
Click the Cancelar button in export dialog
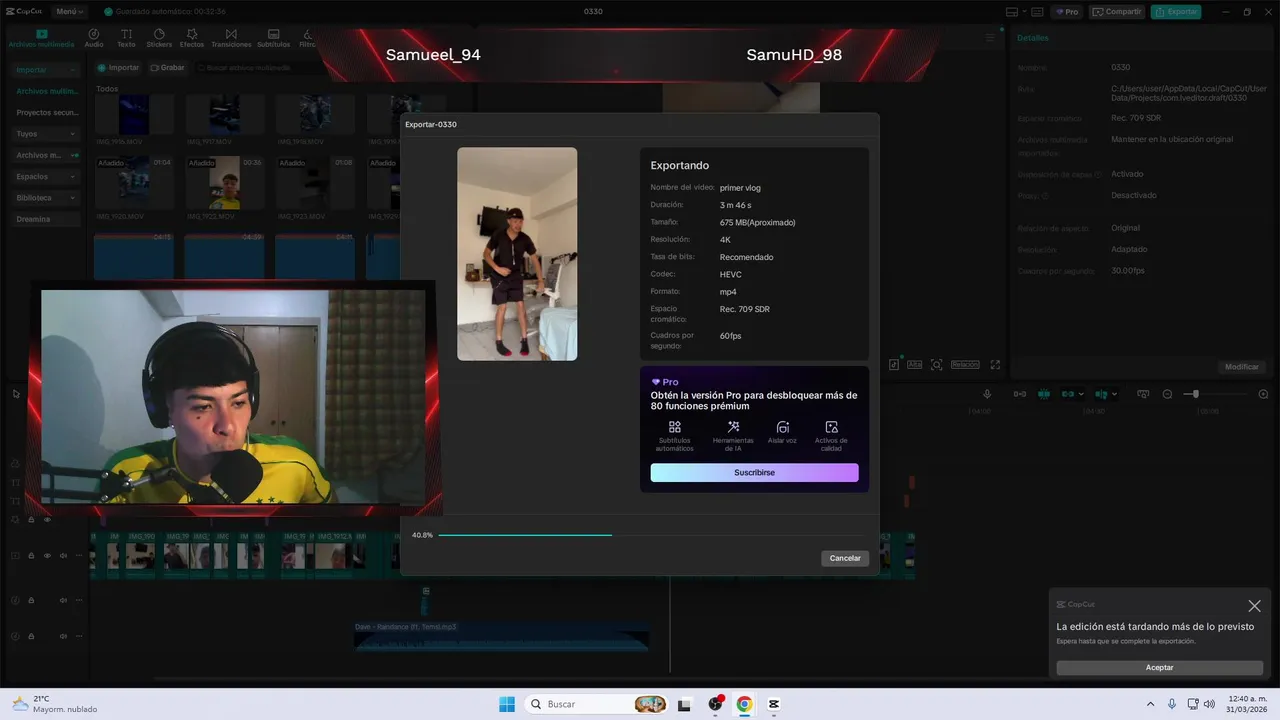845,558
